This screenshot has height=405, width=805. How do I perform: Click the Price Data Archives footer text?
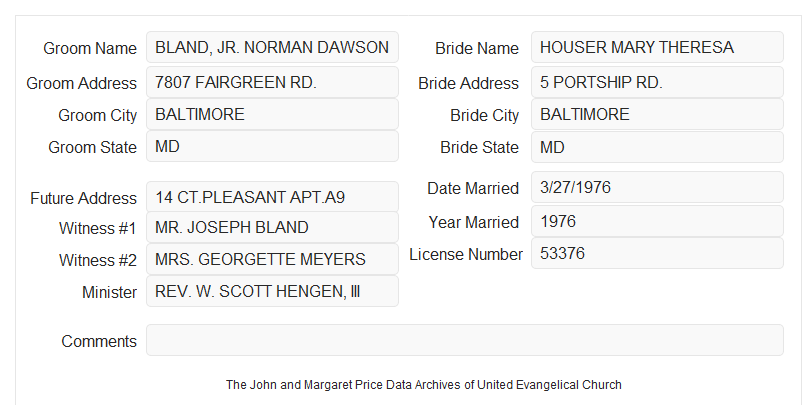424,384
